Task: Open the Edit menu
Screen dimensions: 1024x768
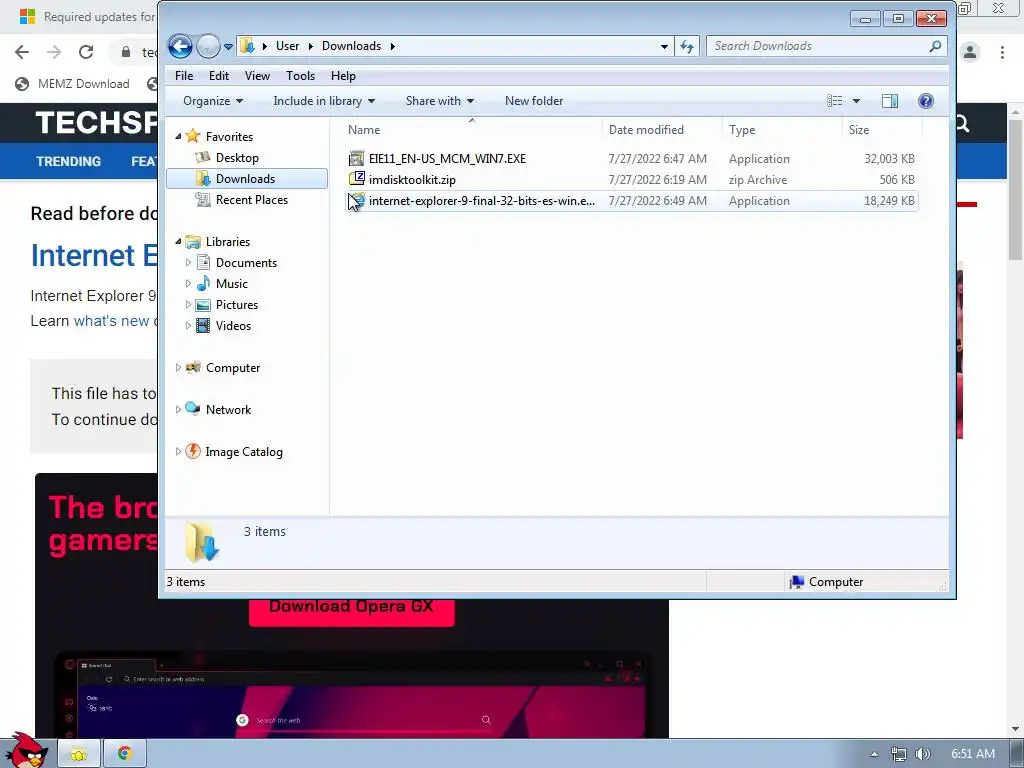Action: (219, 76)
